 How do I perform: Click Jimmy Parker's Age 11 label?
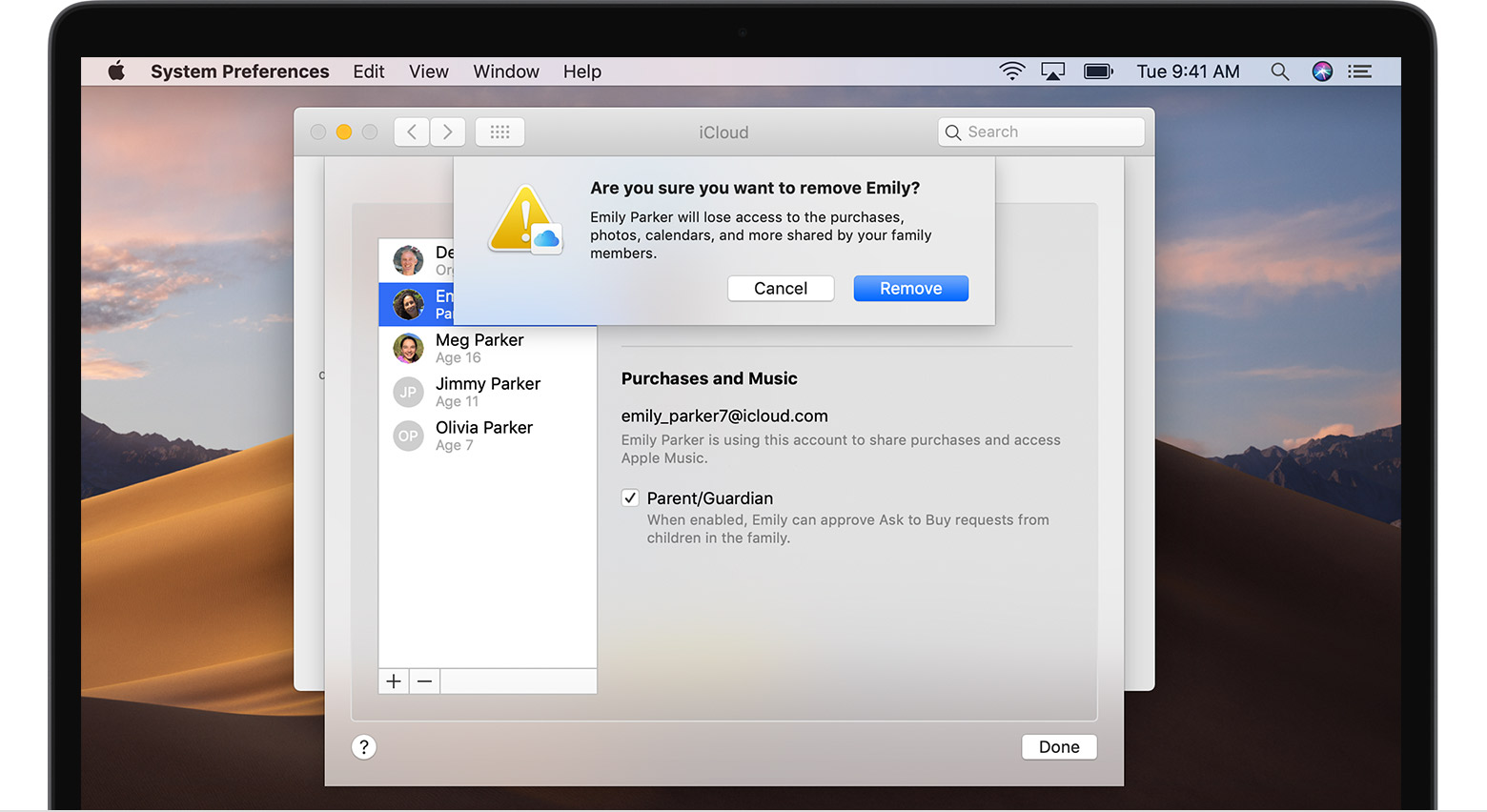458,401
